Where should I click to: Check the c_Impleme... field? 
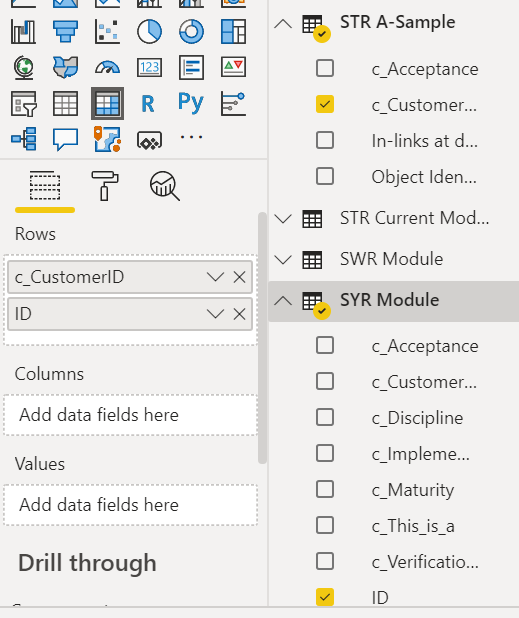point(325,453)
